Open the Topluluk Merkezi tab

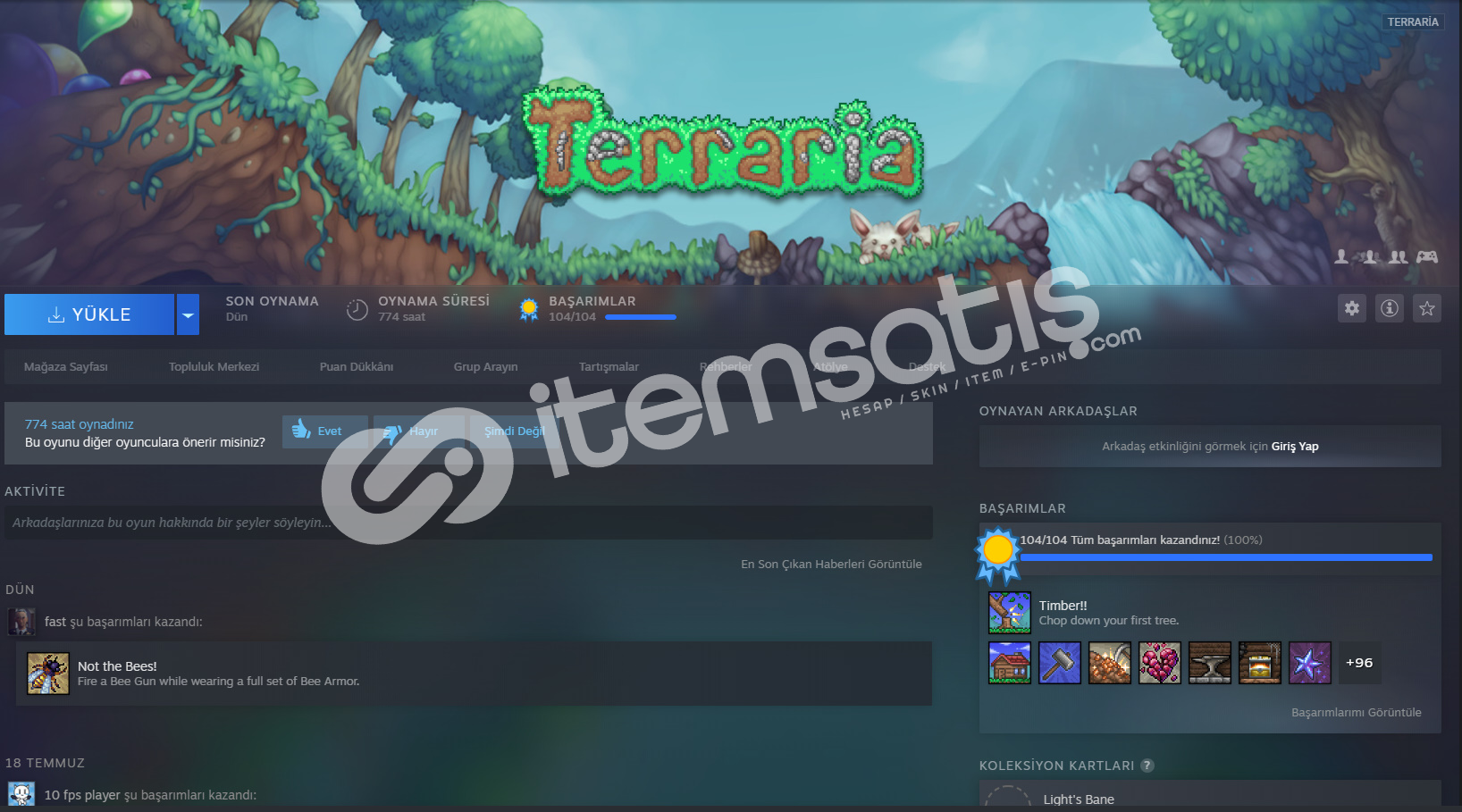pyautogui.click(x=214, y=367)
